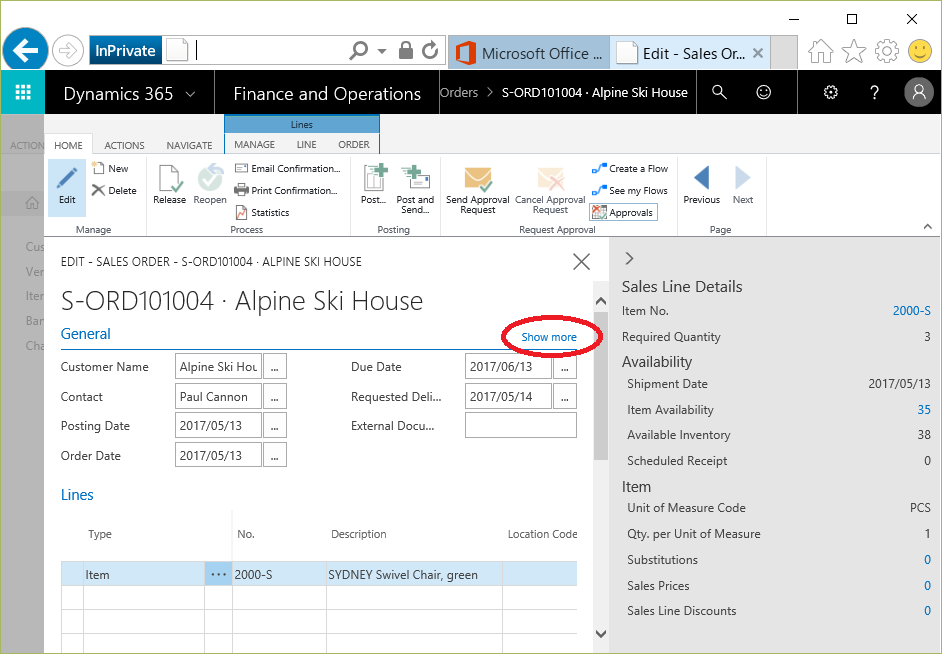Select the MANAGE tab under Lines
This screenshot has height=654, width=942.
click(255, 145)
